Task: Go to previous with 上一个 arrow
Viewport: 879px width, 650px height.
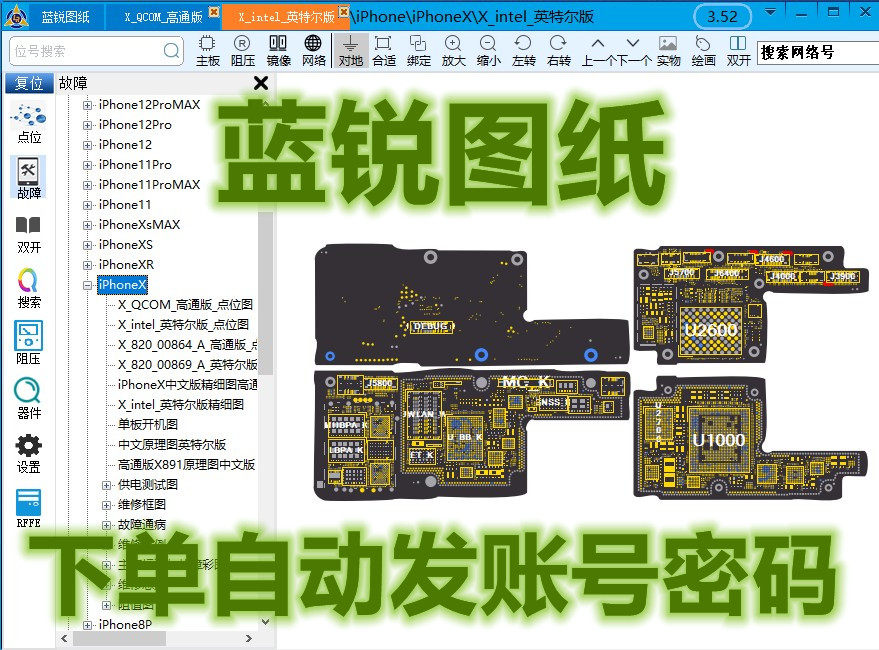Action: coord(598,50)
